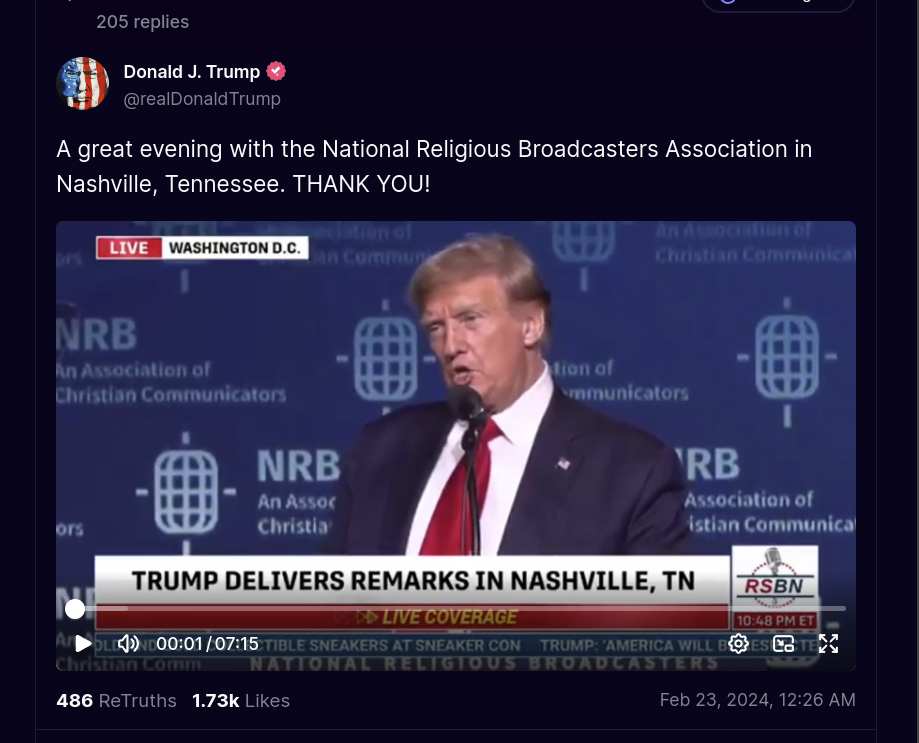This screenshot has height=743, width=919.
Task: View the 486 ReTruths list
Action: pyautogui.click(x=116, y=700)
